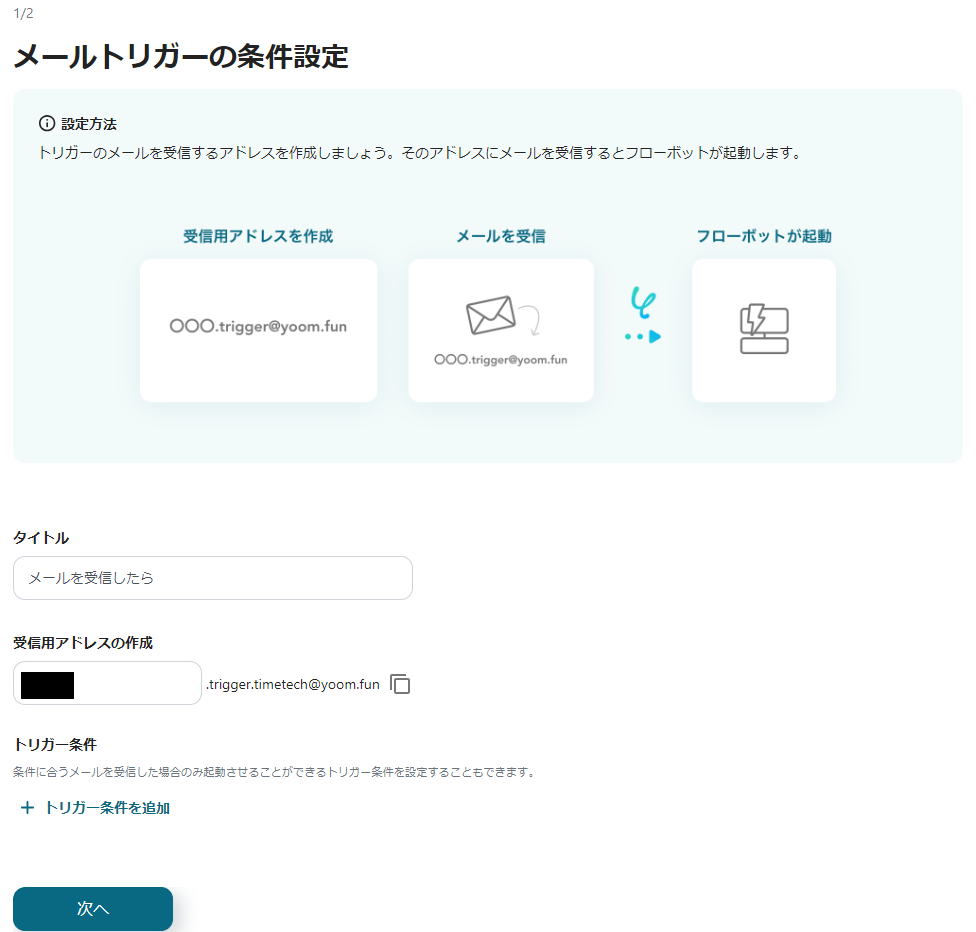Click the .trigger.timetech@yoom.fun text
Screen dimensions: 976x932
(293, 684)
